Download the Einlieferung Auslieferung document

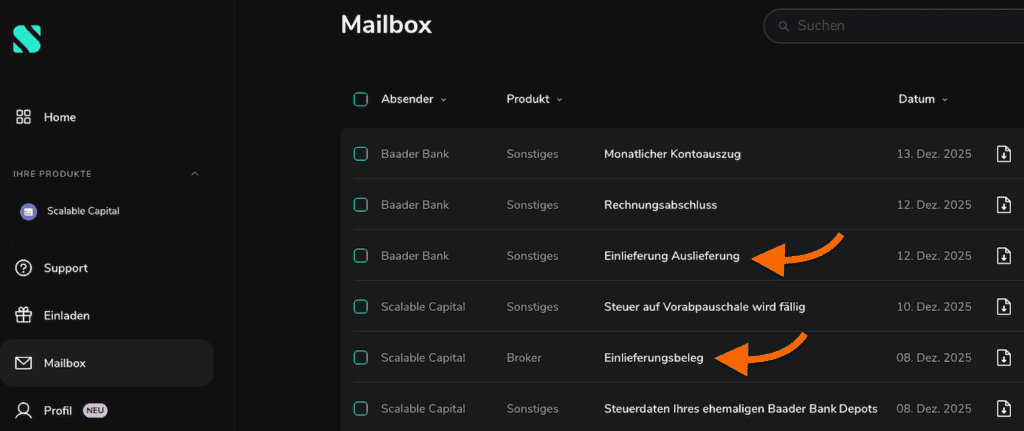pos(1004,256)
